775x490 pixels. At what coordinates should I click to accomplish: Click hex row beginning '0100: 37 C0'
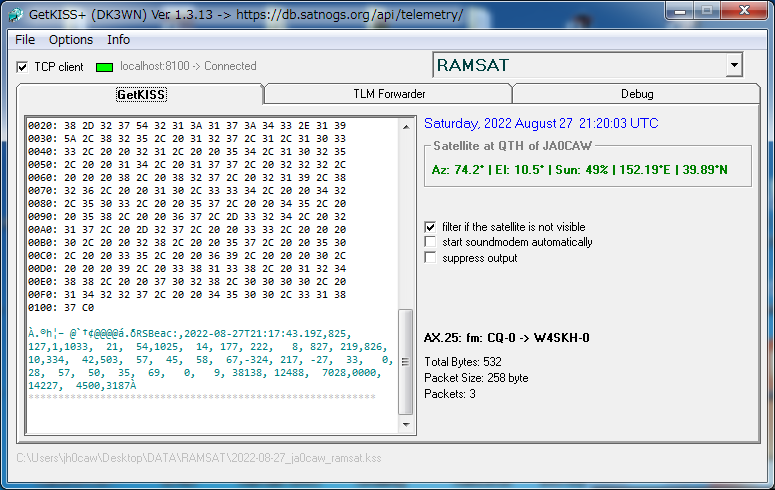pyautogui.click(x=61, y=308)
